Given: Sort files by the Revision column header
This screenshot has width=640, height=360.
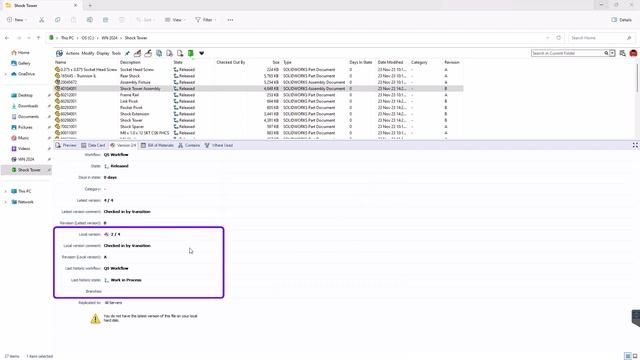Looking at the screenshot, I should 453,62.
